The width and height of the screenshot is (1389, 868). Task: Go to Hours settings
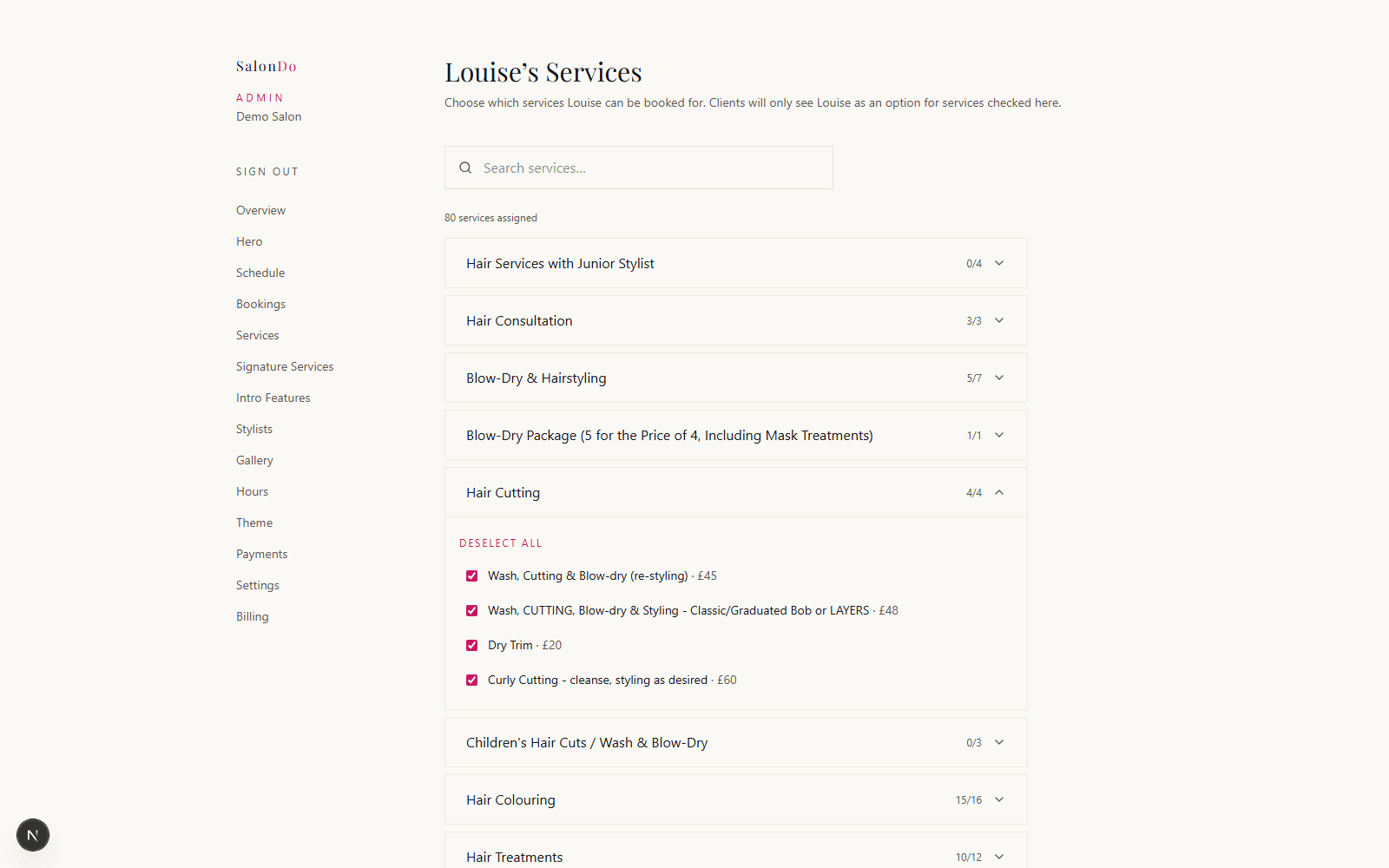tap(252, 491)
